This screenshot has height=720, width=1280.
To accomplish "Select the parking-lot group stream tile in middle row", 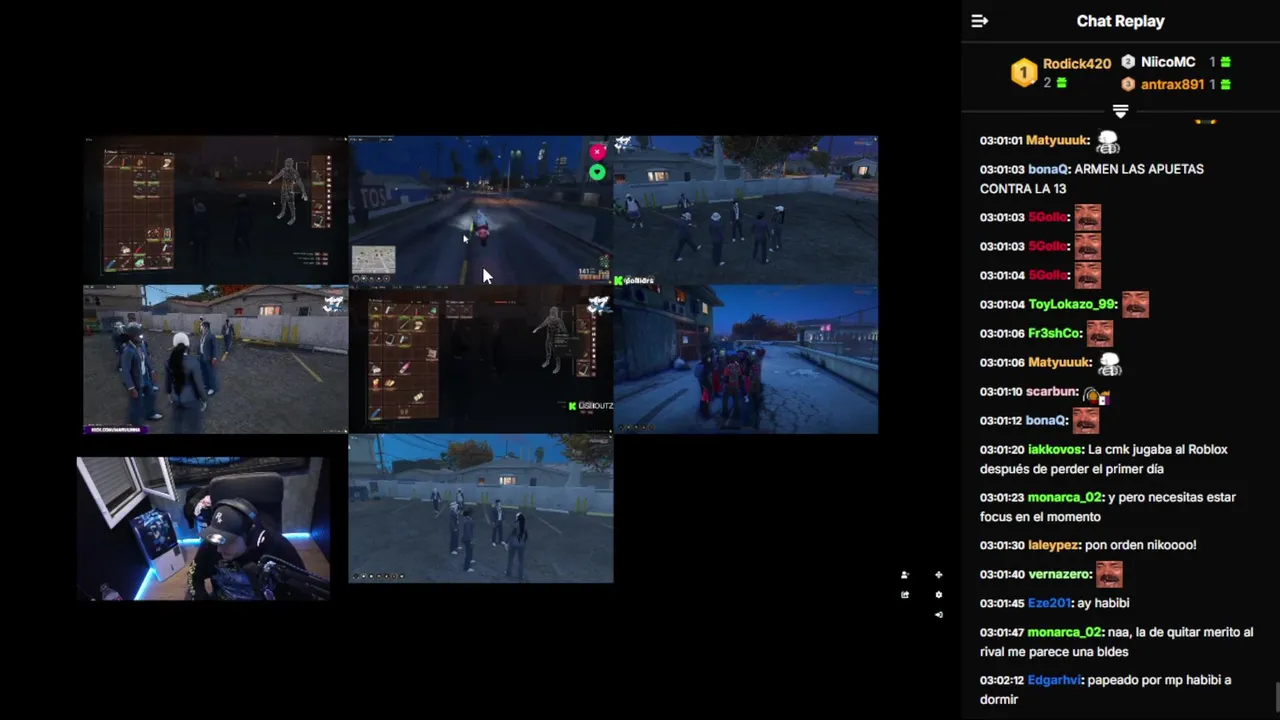I will tap(216, 359).
